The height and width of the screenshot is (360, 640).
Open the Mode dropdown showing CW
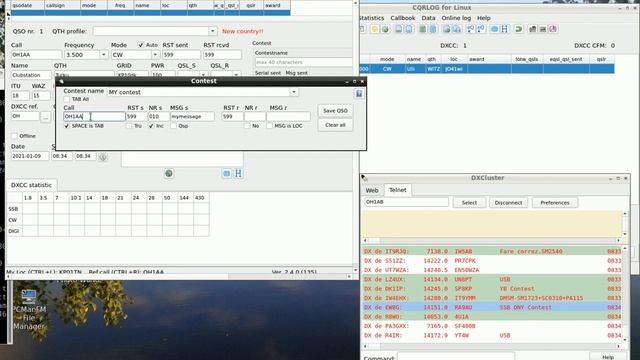(x=155, y=55)
